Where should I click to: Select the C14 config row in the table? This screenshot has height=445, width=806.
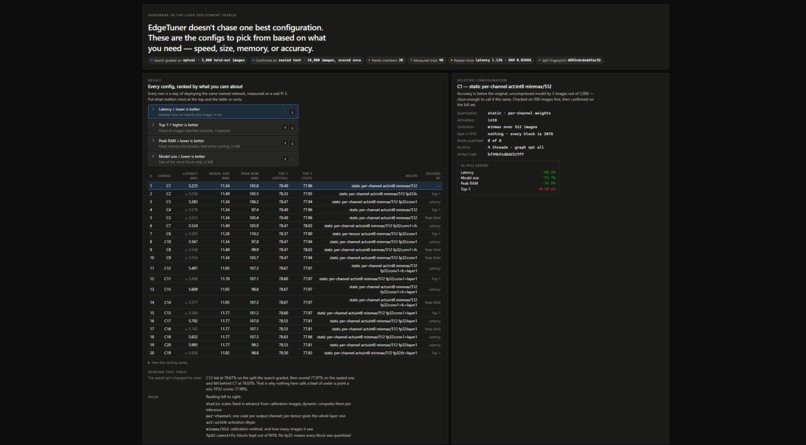295,303
